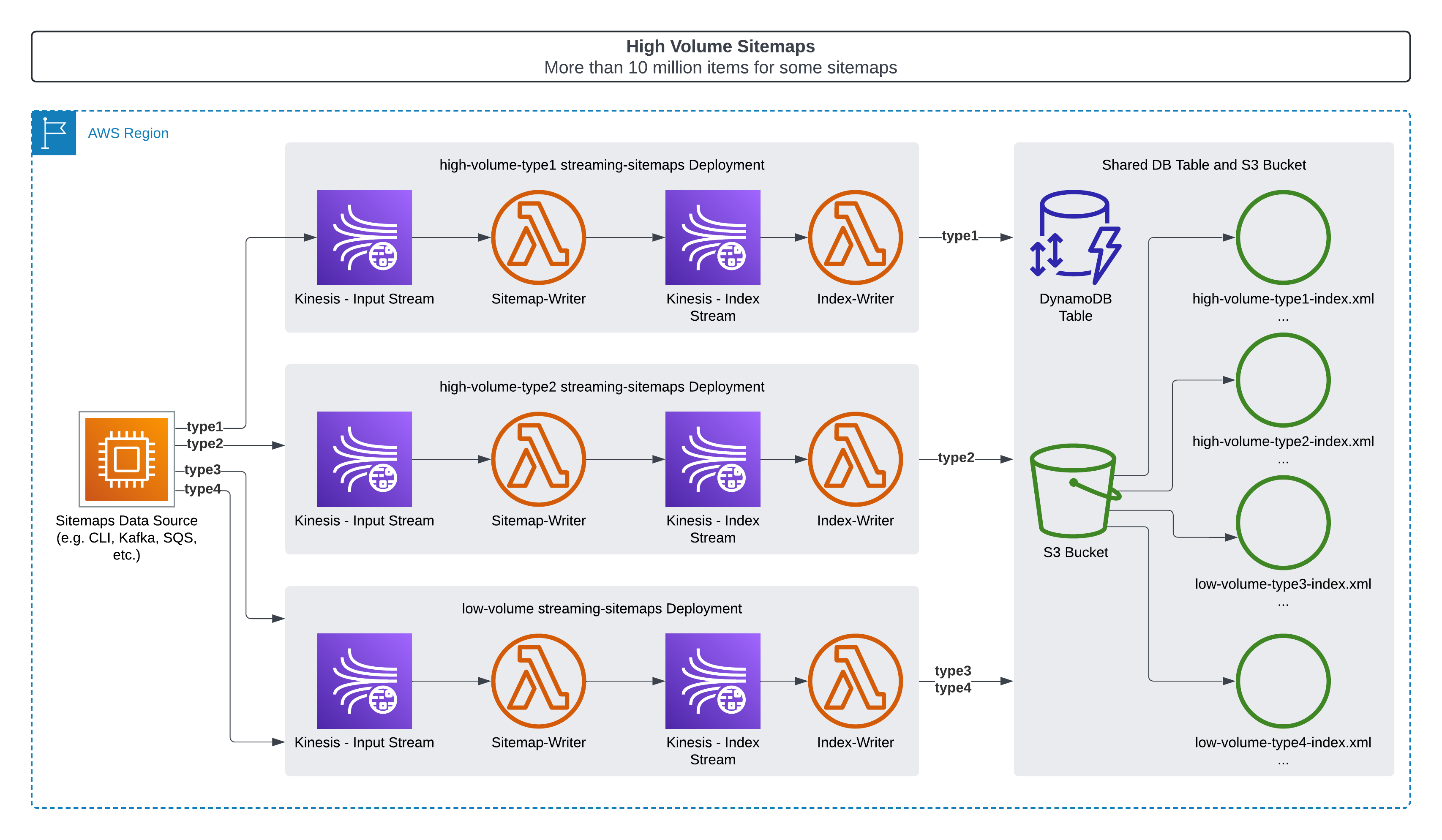Click Kinesis Index Stream icon in type1 deployment
The width and height of the screenshot is (1442, 840).
pos(712,237)
